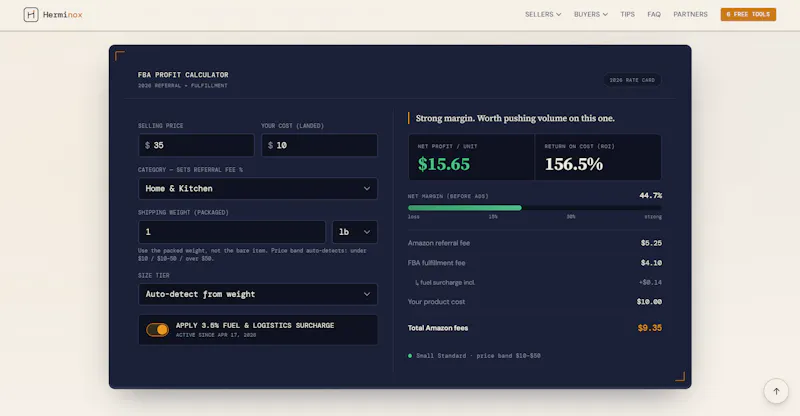Viewport: 800px width, 416px height.
Task: Toggle the 3.5% fuel surcharge switch
Action: 157,330
